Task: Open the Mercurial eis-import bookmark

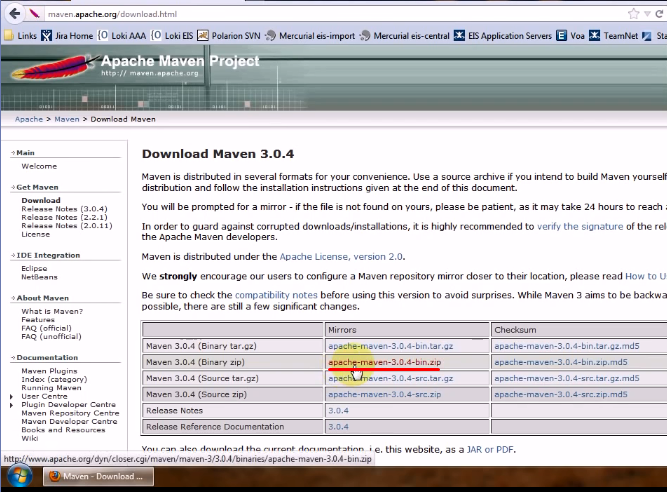Action: point(310,36)
